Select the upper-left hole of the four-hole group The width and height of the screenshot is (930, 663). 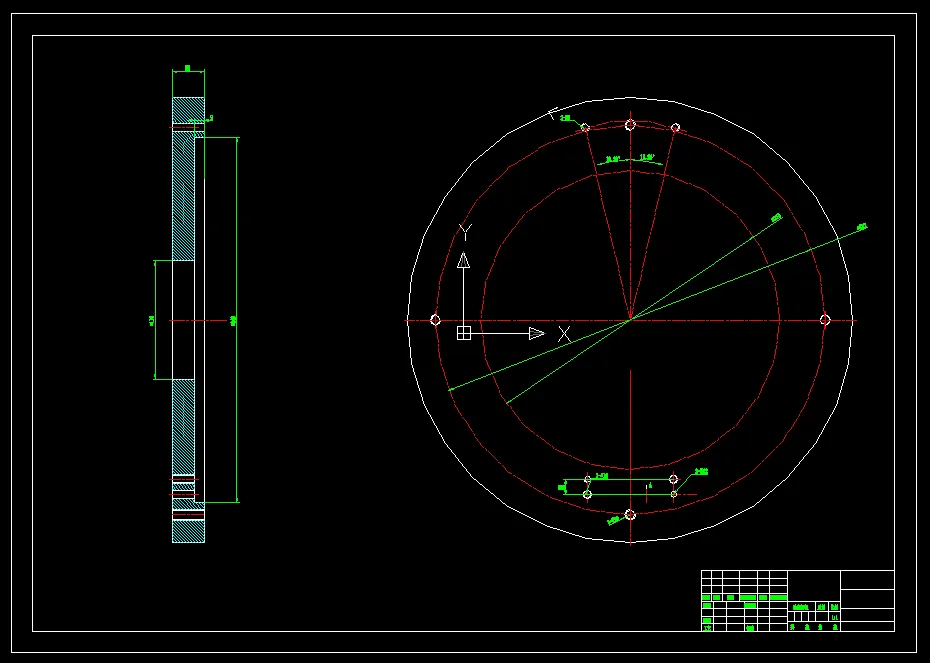[587, 479]
